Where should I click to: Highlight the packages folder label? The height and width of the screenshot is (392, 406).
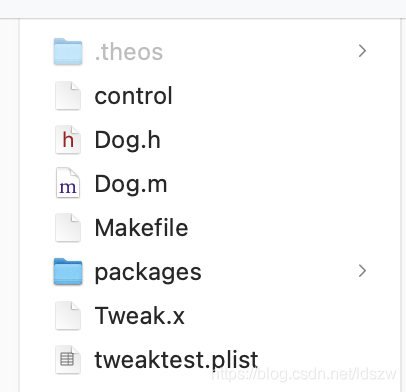[148, 273]
